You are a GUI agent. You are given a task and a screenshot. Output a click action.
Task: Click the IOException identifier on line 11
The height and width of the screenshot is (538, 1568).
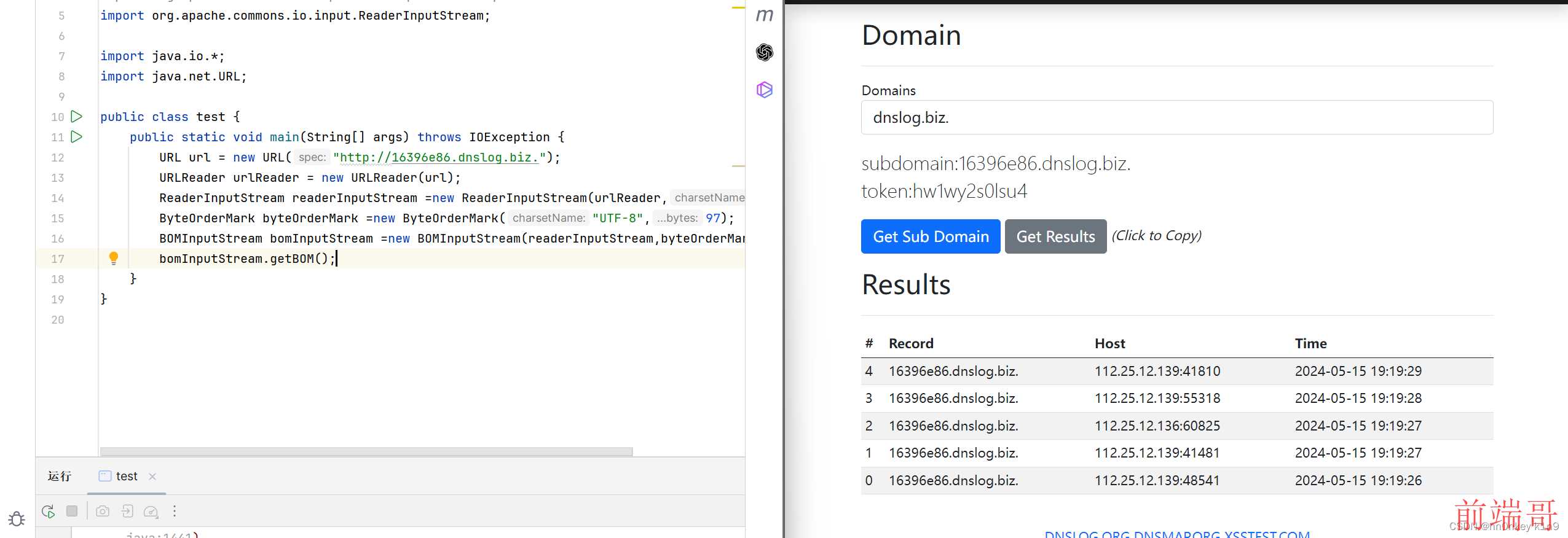pos(509,137)
